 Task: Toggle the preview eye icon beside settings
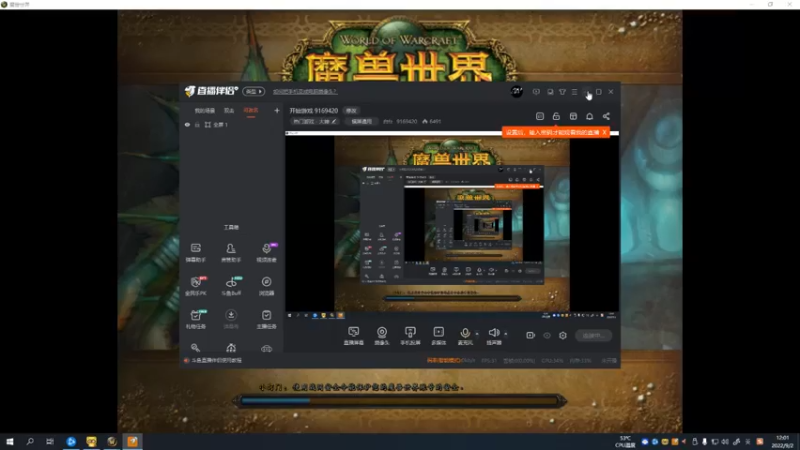[547, 335]
